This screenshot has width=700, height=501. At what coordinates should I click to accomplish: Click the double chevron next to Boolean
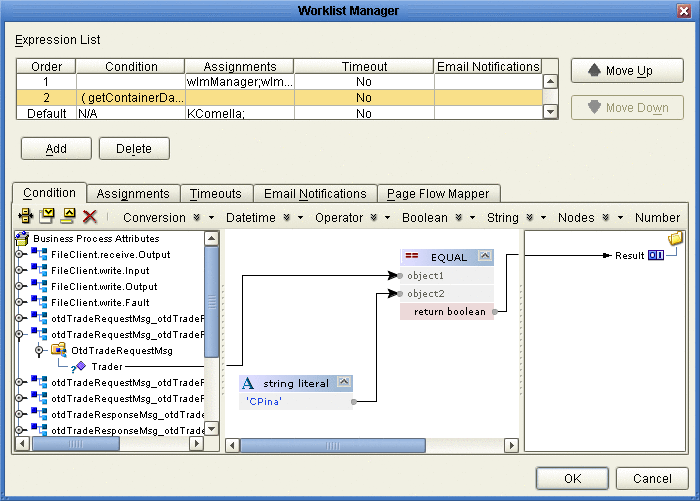(459, 217)
